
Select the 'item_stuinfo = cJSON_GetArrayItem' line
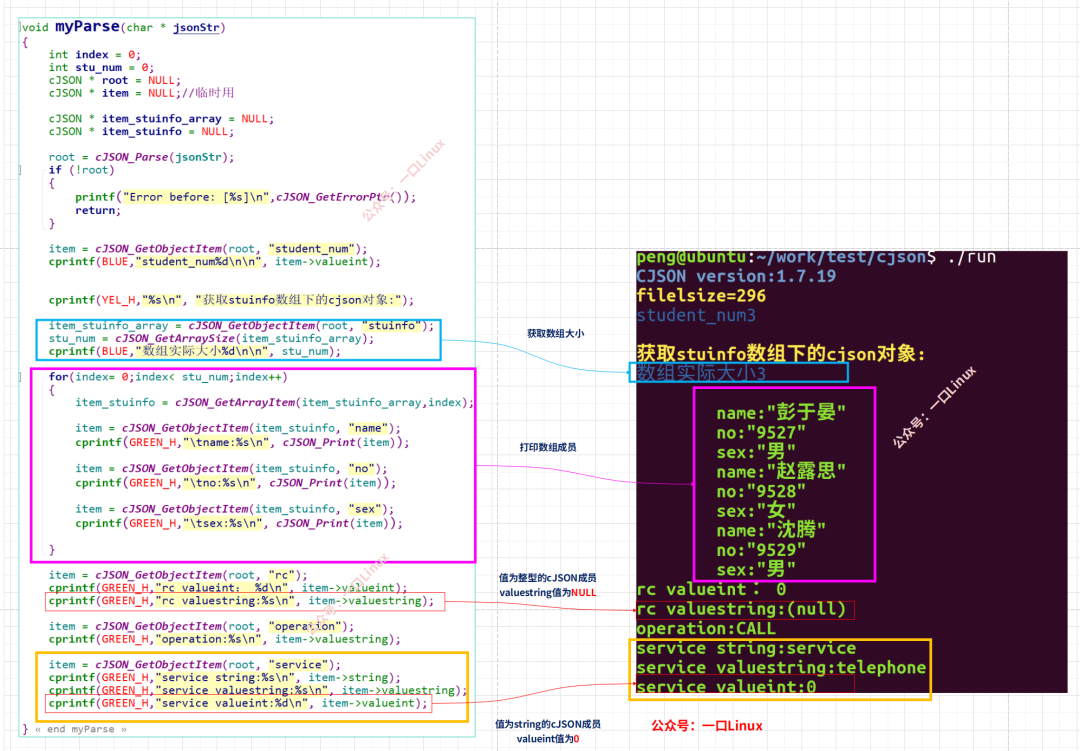coord(275,402)
